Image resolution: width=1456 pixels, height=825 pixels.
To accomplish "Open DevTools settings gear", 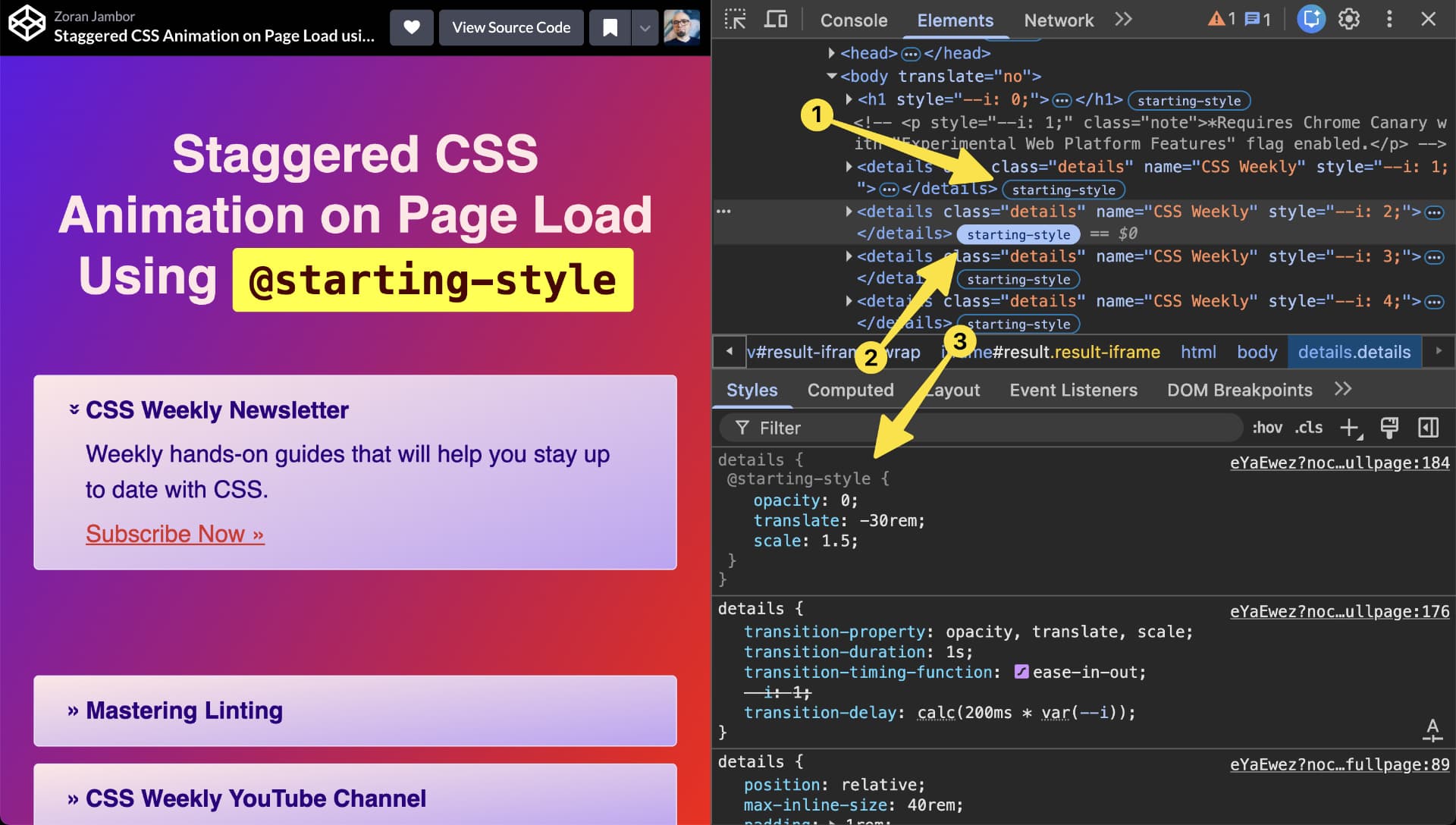I will [x=1349, y=19].
